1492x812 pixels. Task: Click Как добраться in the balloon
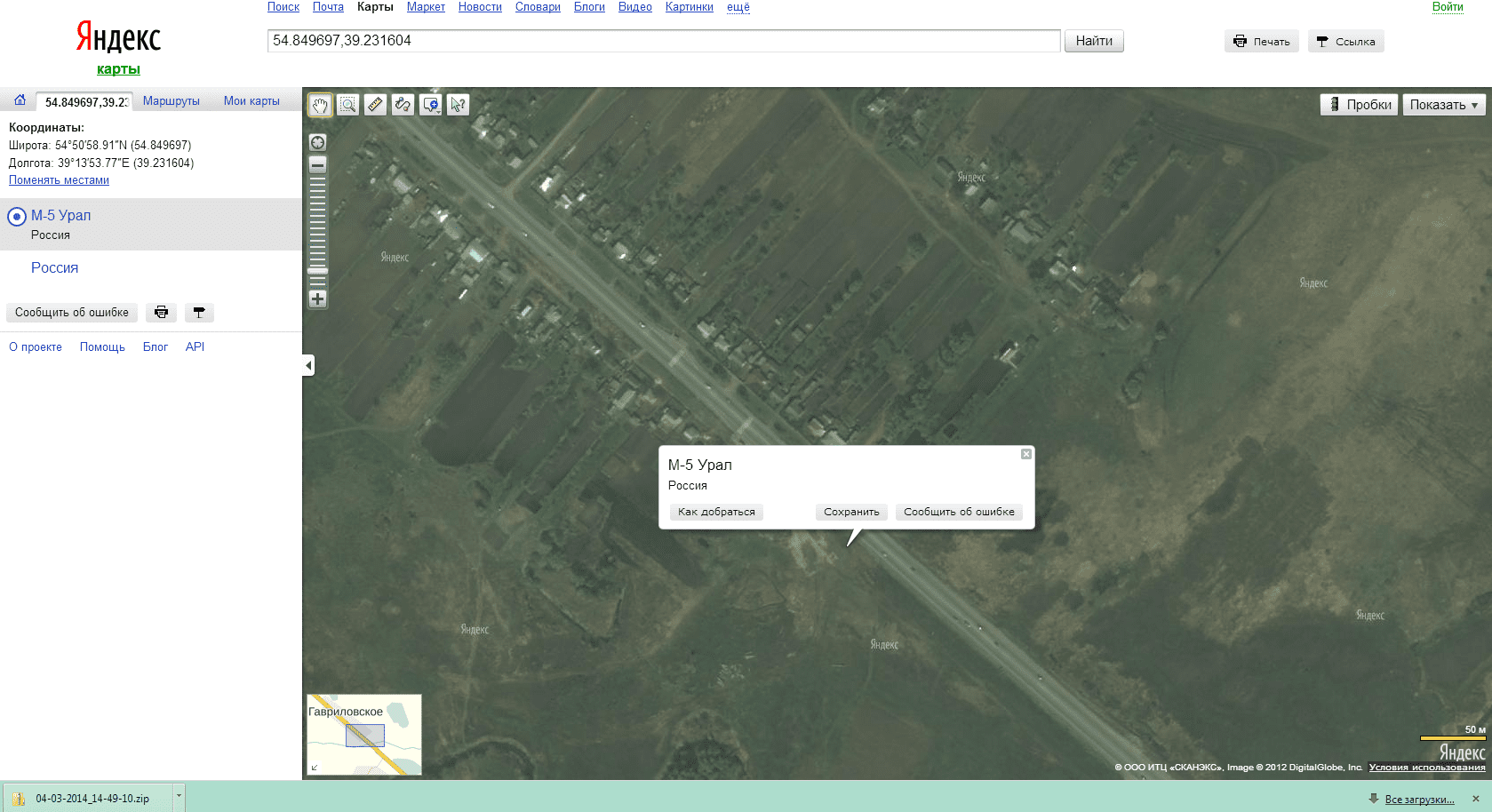[716, 512]
